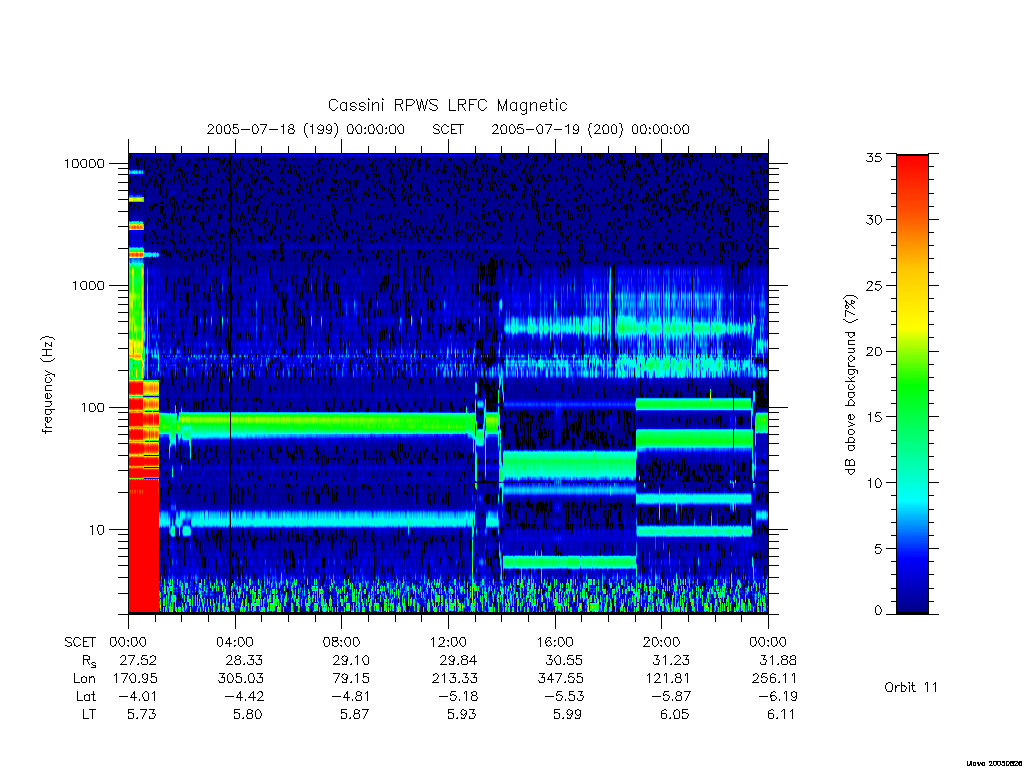Click the longitude value 305.03

(240, 679)
